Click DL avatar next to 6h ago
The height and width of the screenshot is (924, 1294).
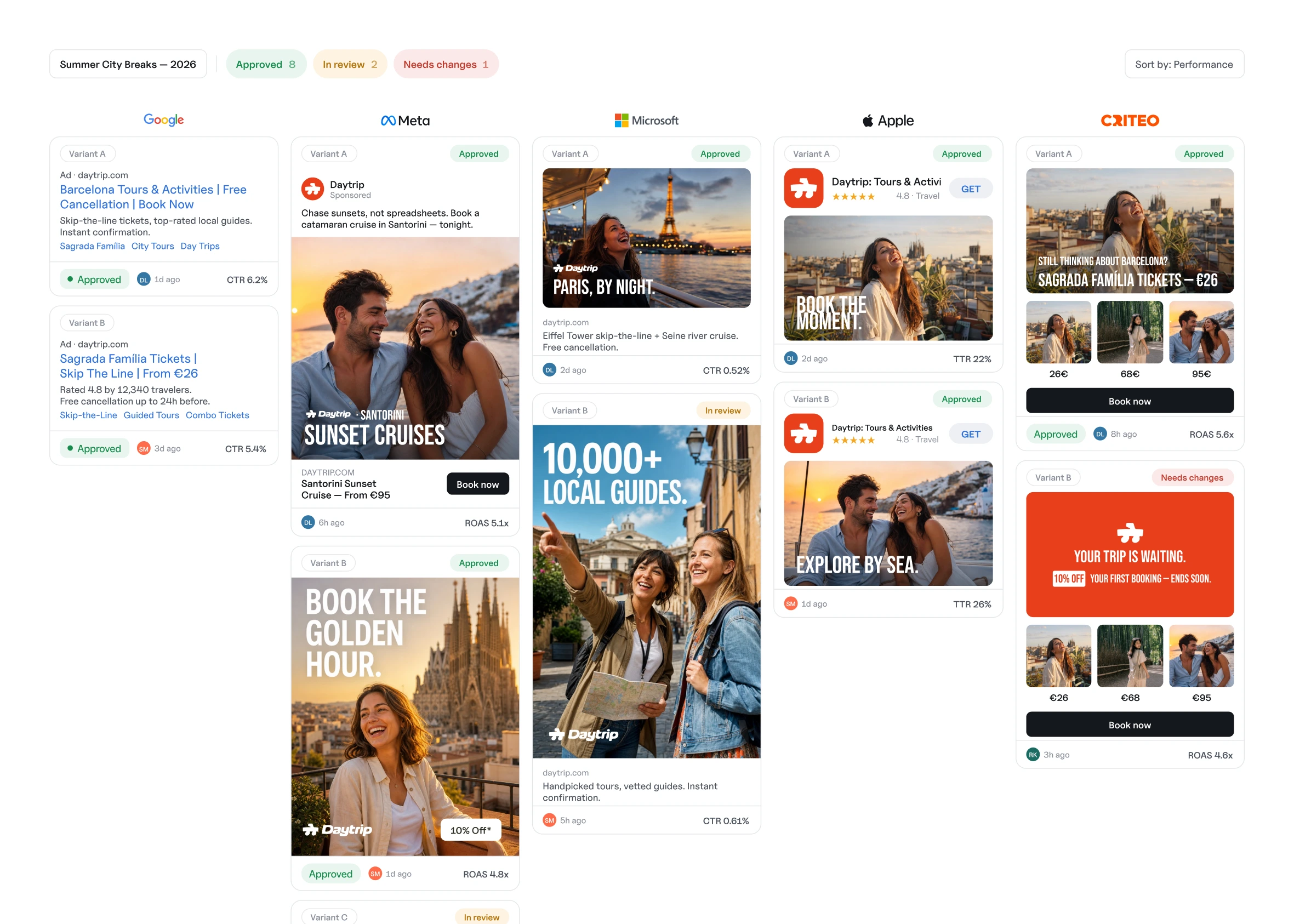pyautogui.click(x=308, y=522)
